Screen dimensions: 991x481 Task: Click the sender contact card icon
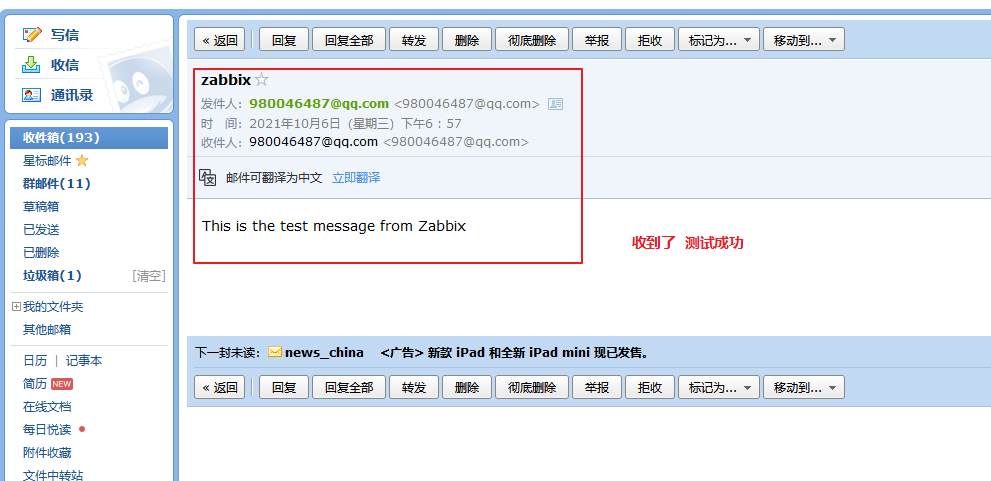(x=556, y=104)
